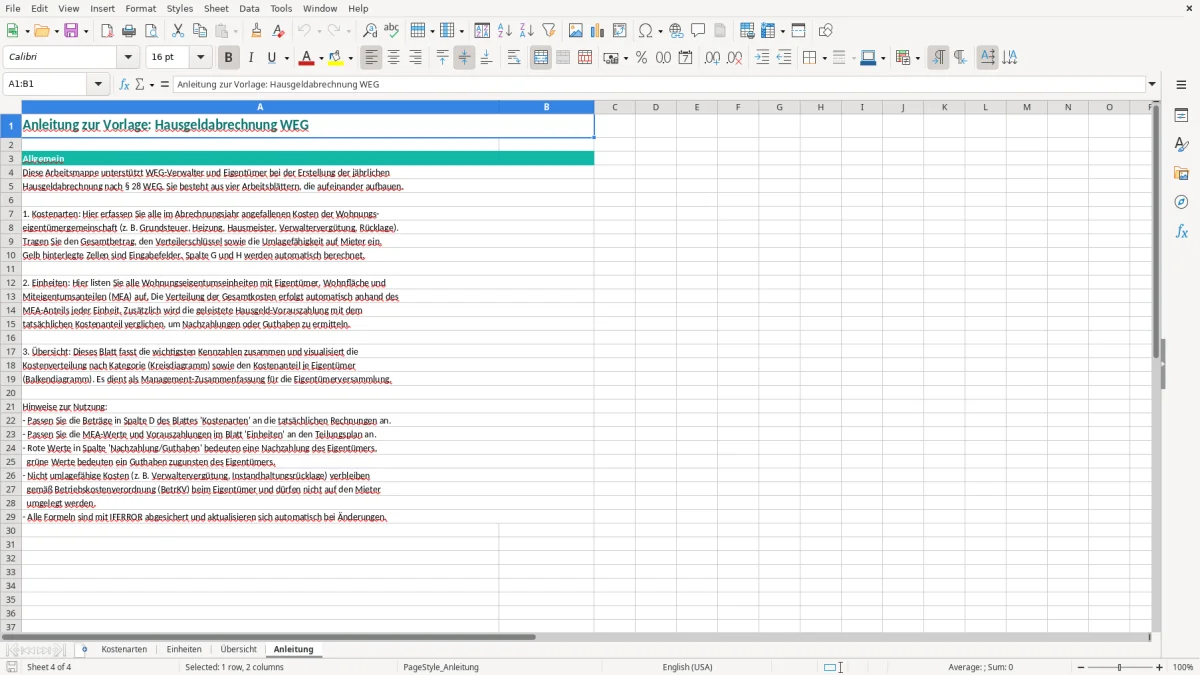The image size is (1200, 675).
Task: Click PageStyle_Anleitung in the status bar
Action: point(440,667)
